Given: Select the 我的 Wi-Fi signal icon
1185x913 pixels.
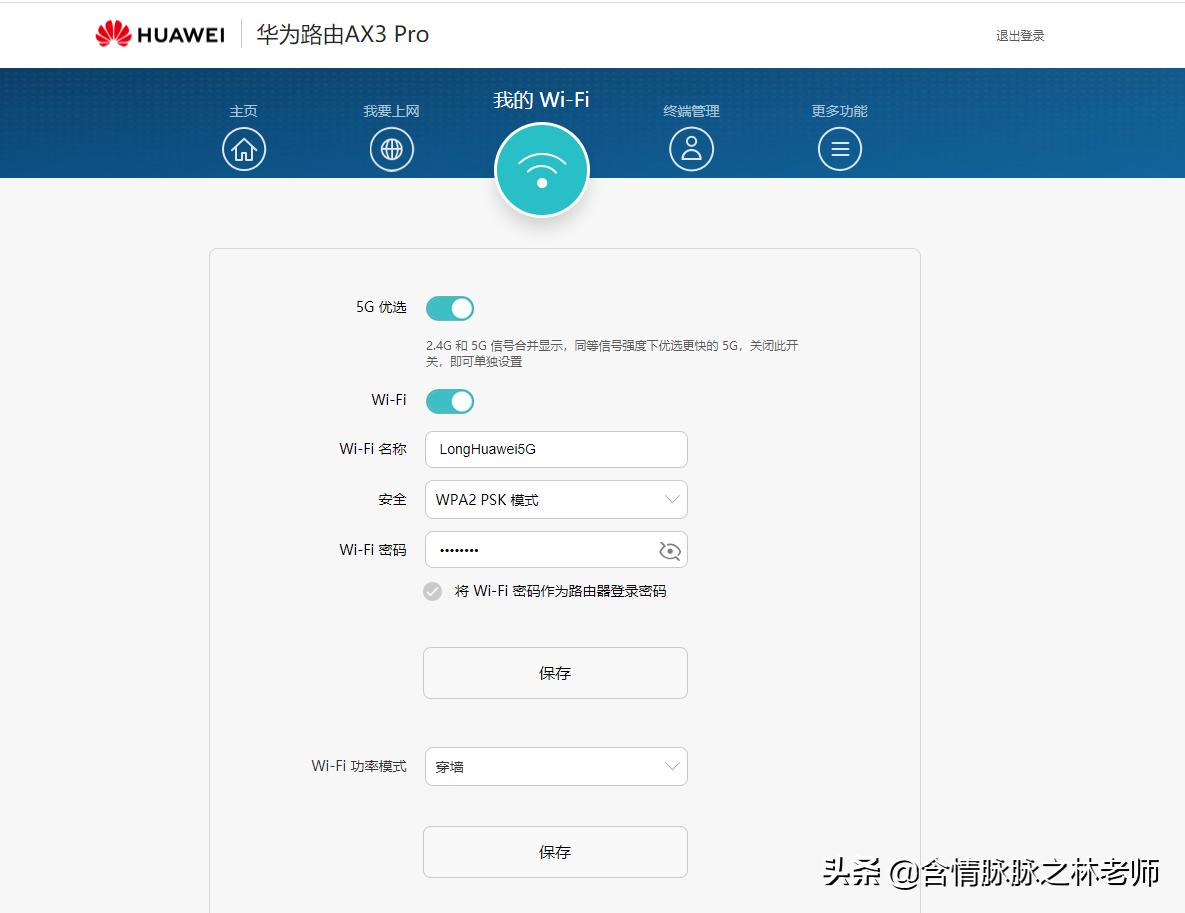Looking at the screenshot, I should [x=542, y=169].
